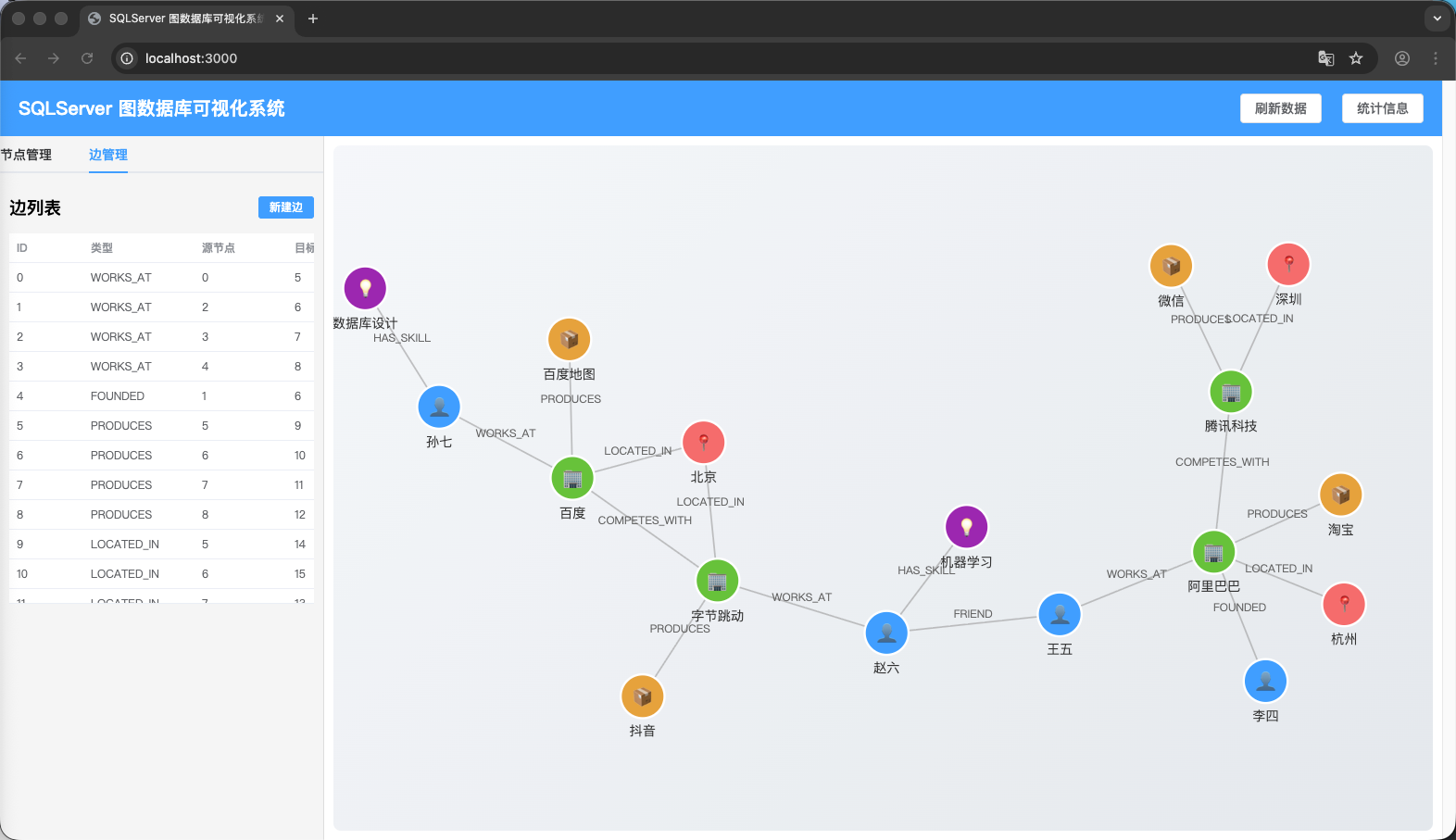Click the PRODUCES label below 百度地图
Image resolution: width=1456 pixels, height=840 pixels.
(571, 399)
